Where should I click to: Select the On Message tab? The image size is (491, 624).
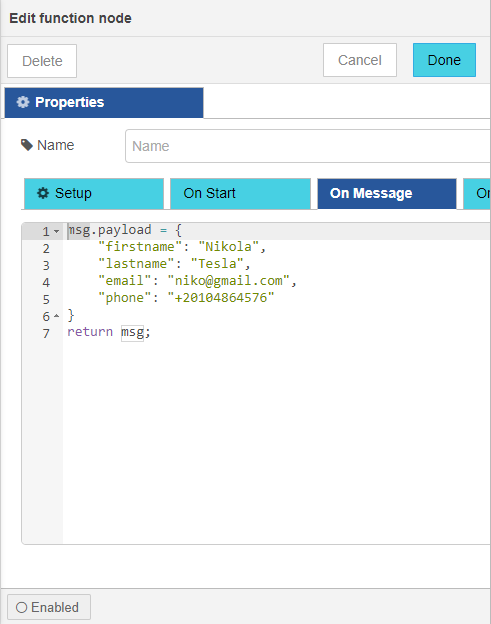(387, 193)
